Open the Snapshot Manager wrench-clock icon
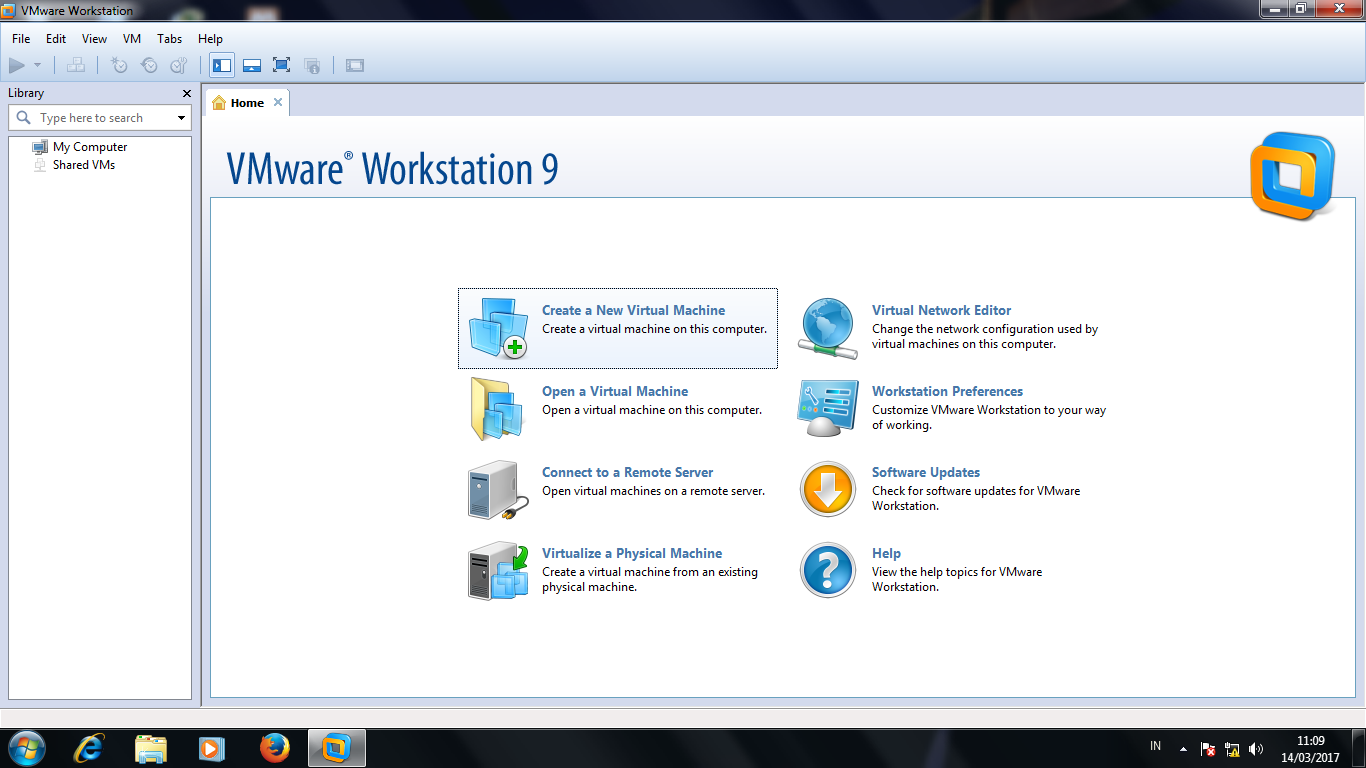1366x768 pixels. tap(179, 66)
